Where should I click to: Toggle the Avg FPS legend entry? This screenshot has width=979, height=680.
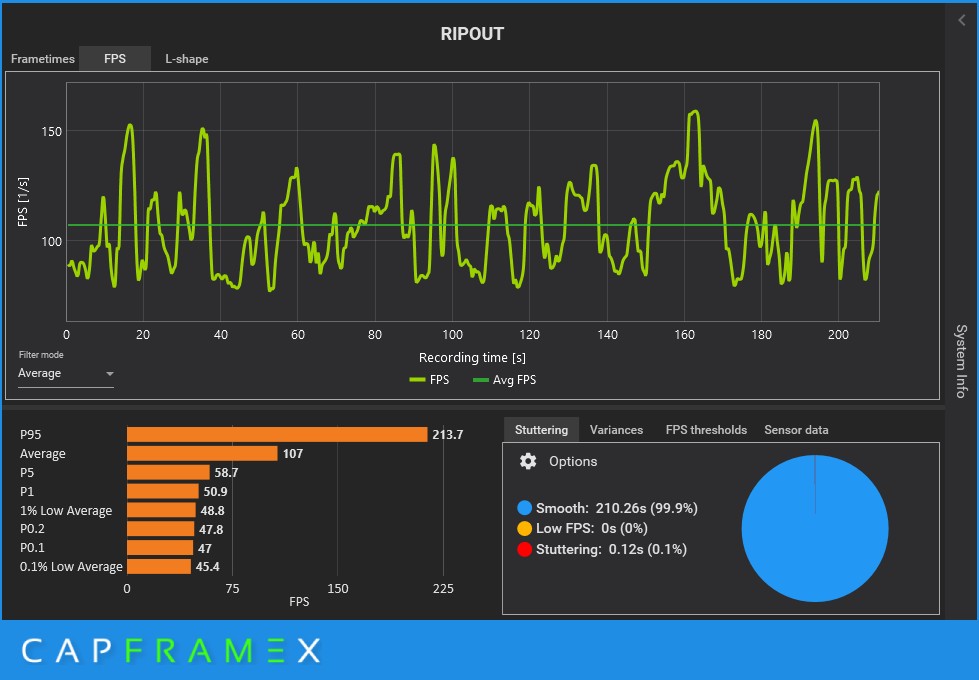(x=504, y=380)
